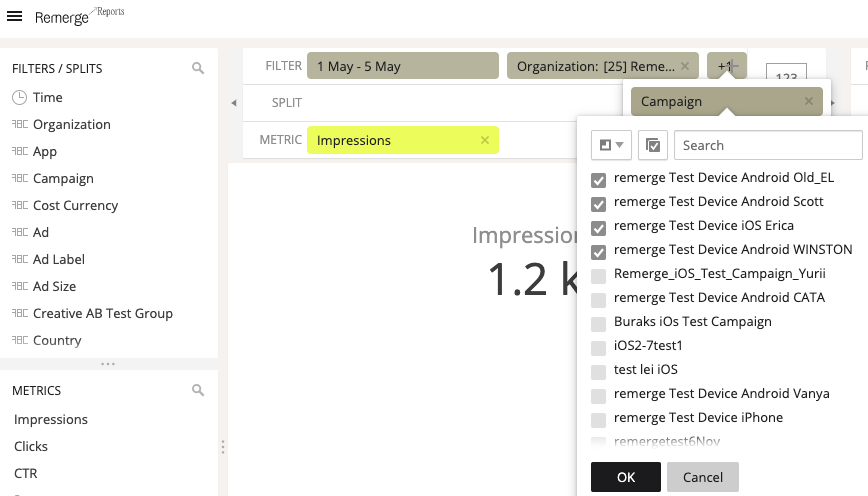Click the Filters/Splits search icon
The height and width of the screenshot is (496, 868).
pyautogui.click(x=198, y=69)
